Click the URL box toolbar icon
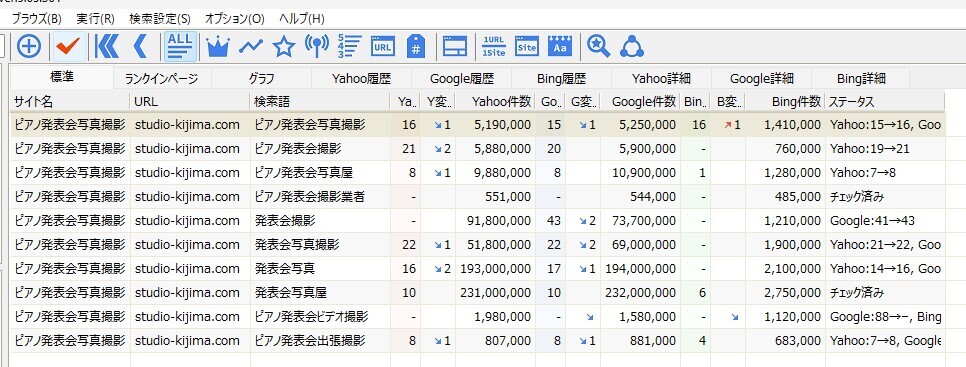This screenshot has height=367, width=966. (x=383, y=46)
